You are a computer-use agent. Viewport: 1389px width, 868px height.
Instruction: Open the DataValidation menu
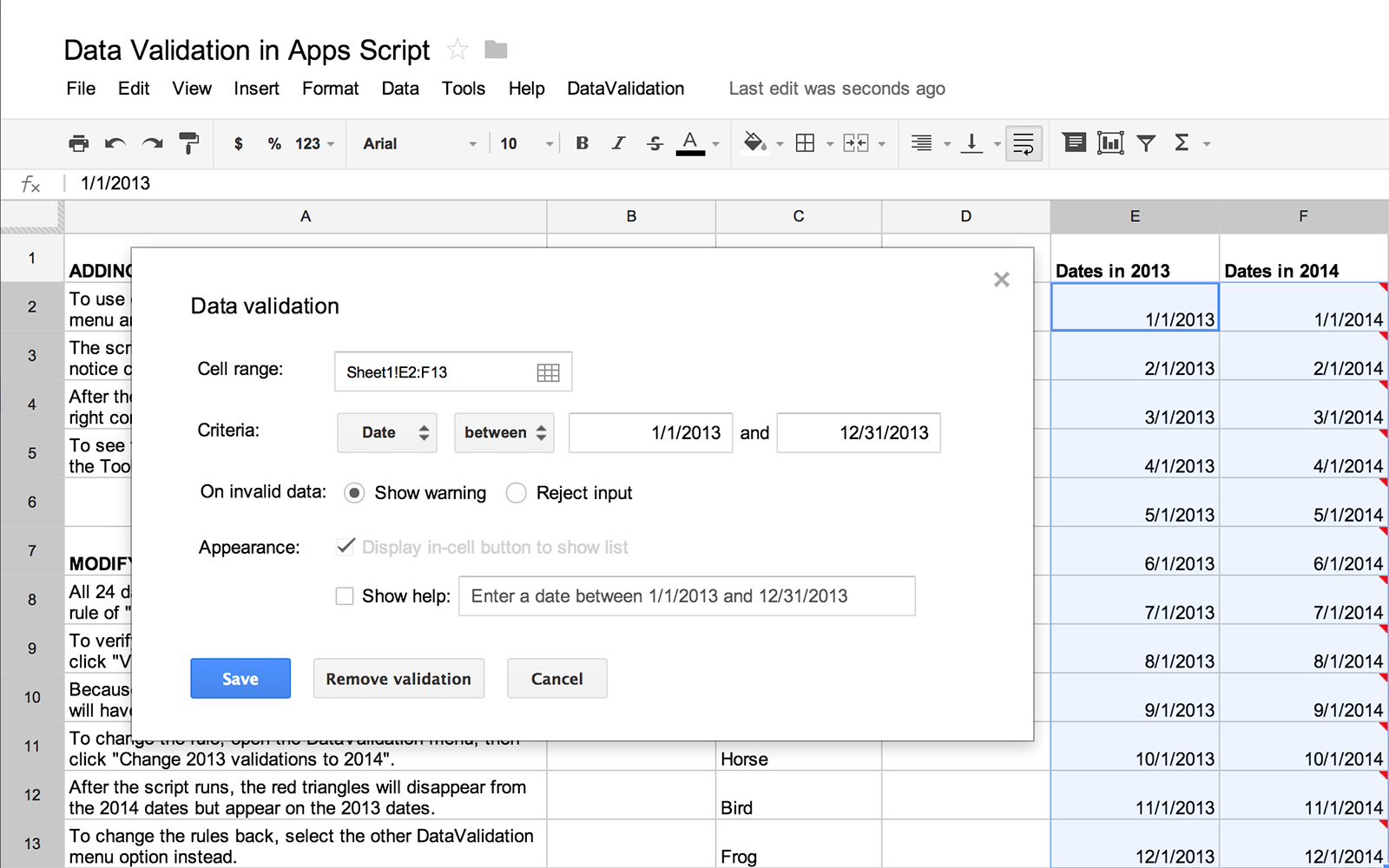click(x=625, y=88)
